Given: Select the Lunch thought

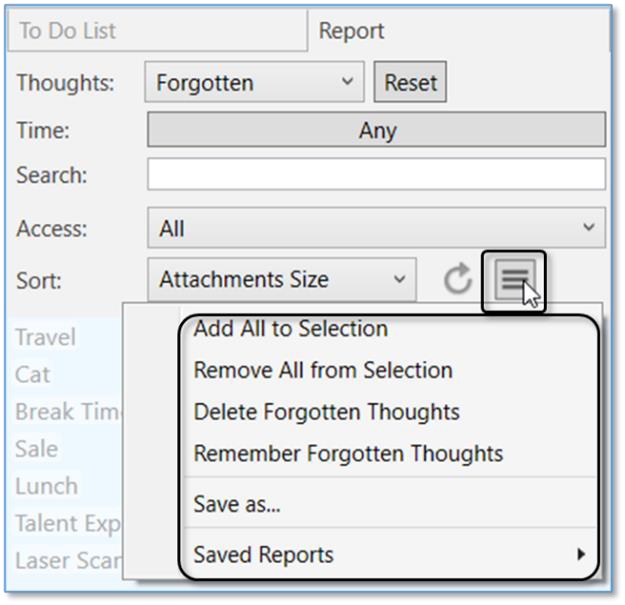Looking at the screenshot, I should pos(46,486).
